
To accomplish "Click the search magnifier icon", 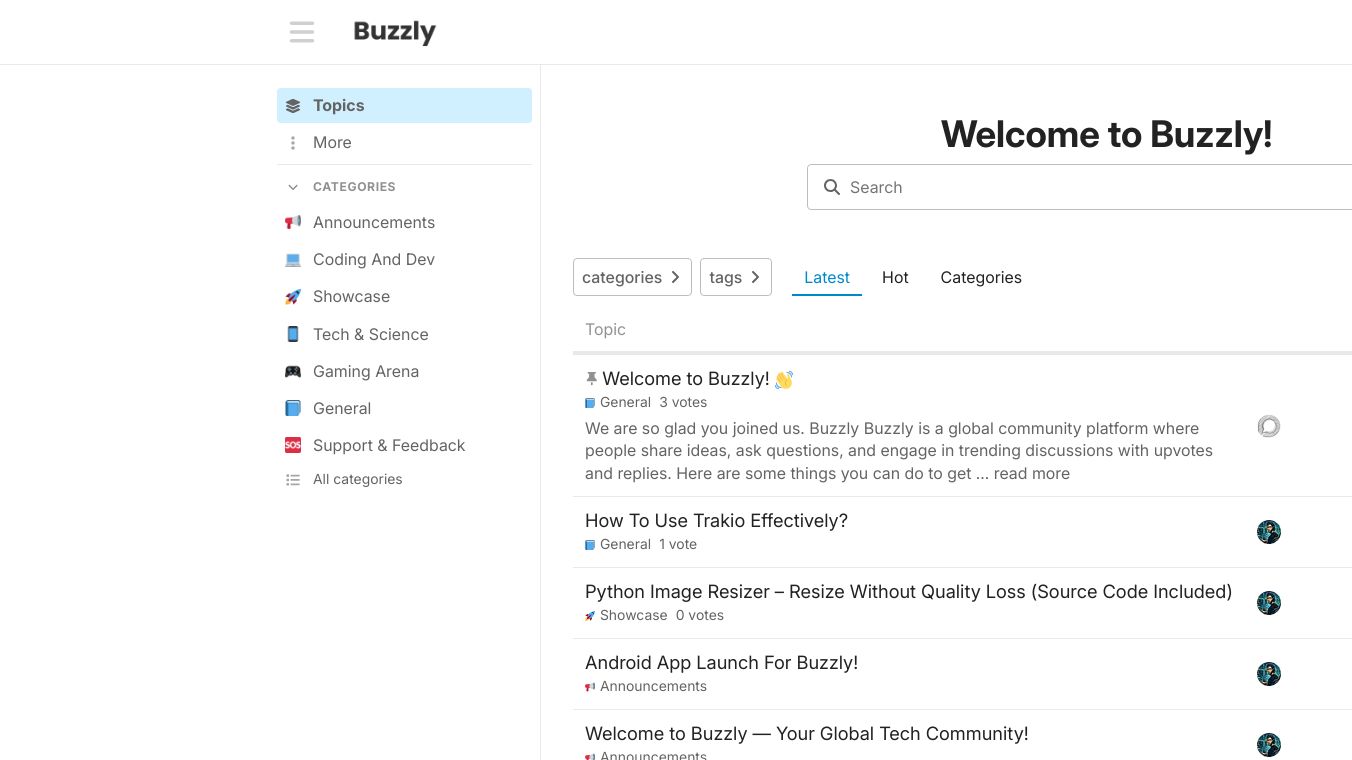I will coord(832,187).
